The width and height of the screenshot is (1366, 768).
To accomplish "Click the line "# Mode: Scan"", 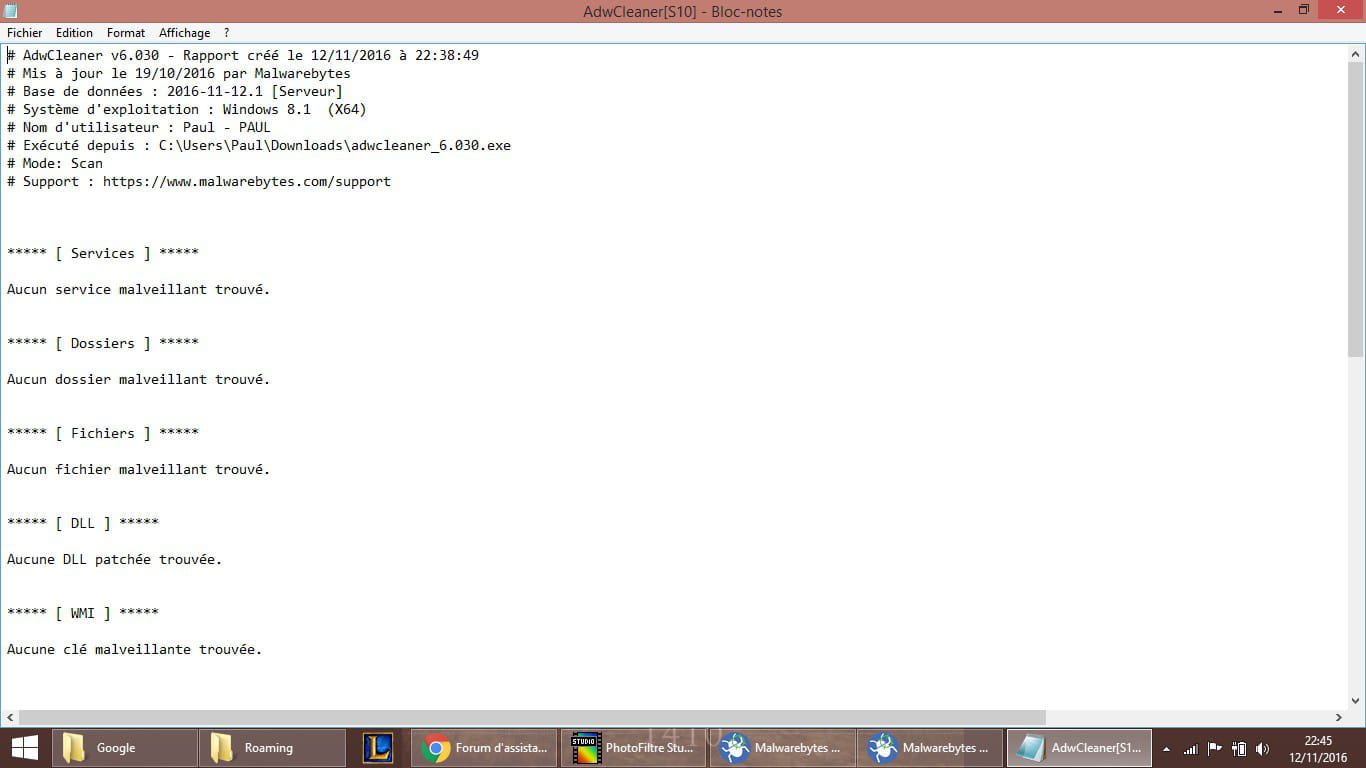I will [55, 163].
